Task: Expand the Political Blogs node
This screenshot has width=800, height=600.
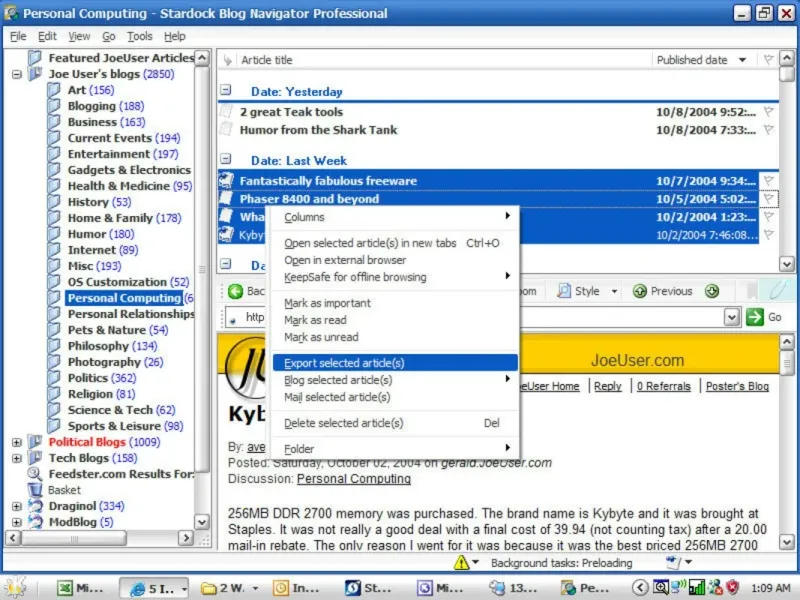Action: (x=17, y=442)
